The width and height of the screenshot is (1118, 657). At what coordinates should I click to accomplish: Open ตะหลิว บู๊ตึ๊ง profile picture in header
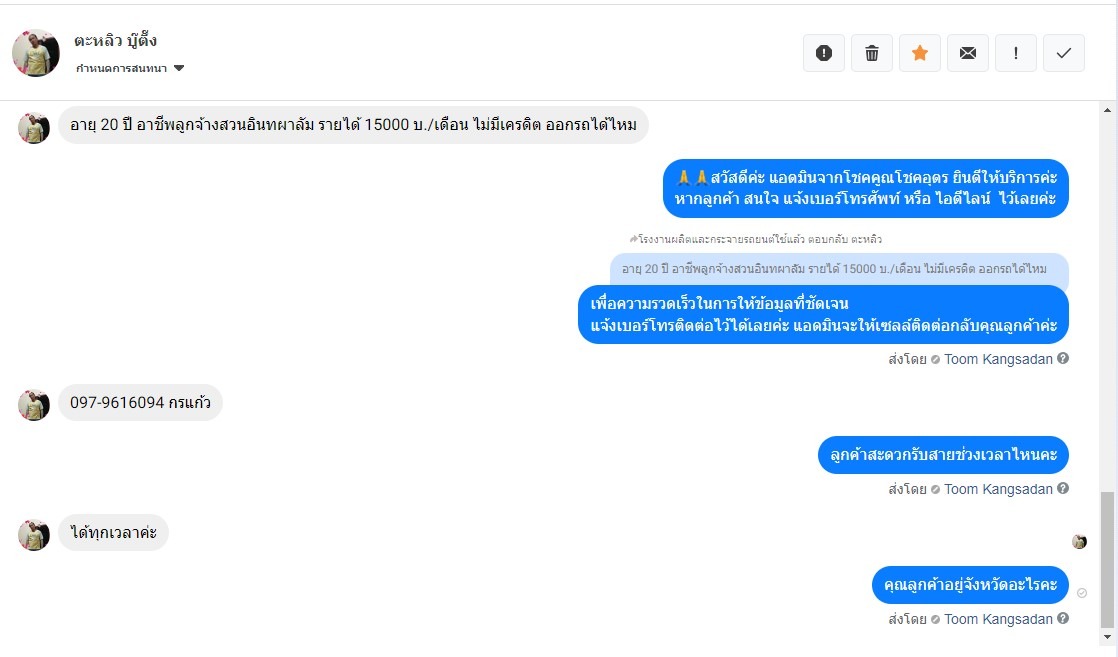pos(36,53)
